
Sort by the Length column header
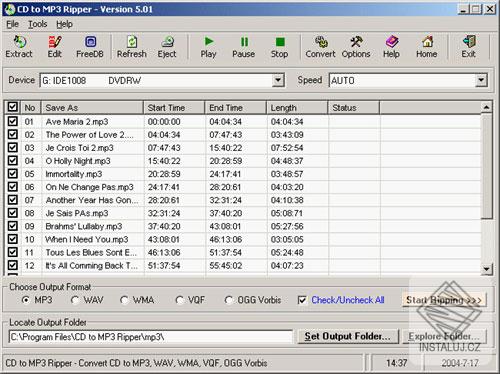(x=297, y=108)
